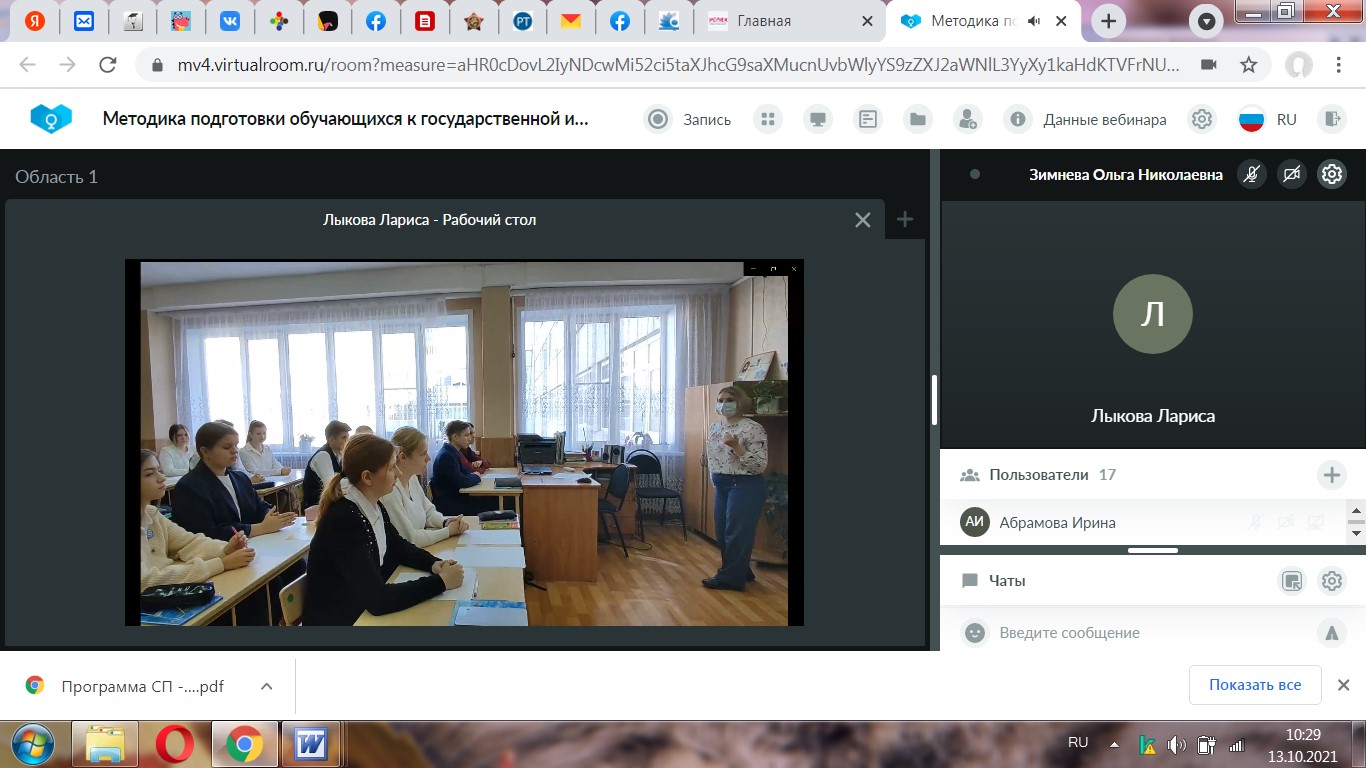Viewport: 1366px width, 768px height.
Task: Open Word from the taskbar
Action: 310,744
